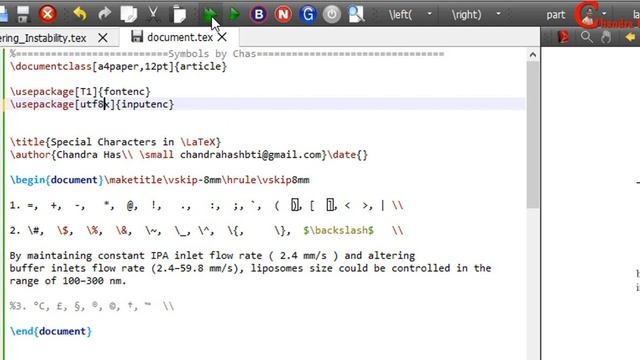Screen dimensions: 640x360
Task: Select the magnifier tool in PDF viewer
Action: [587, 37]
